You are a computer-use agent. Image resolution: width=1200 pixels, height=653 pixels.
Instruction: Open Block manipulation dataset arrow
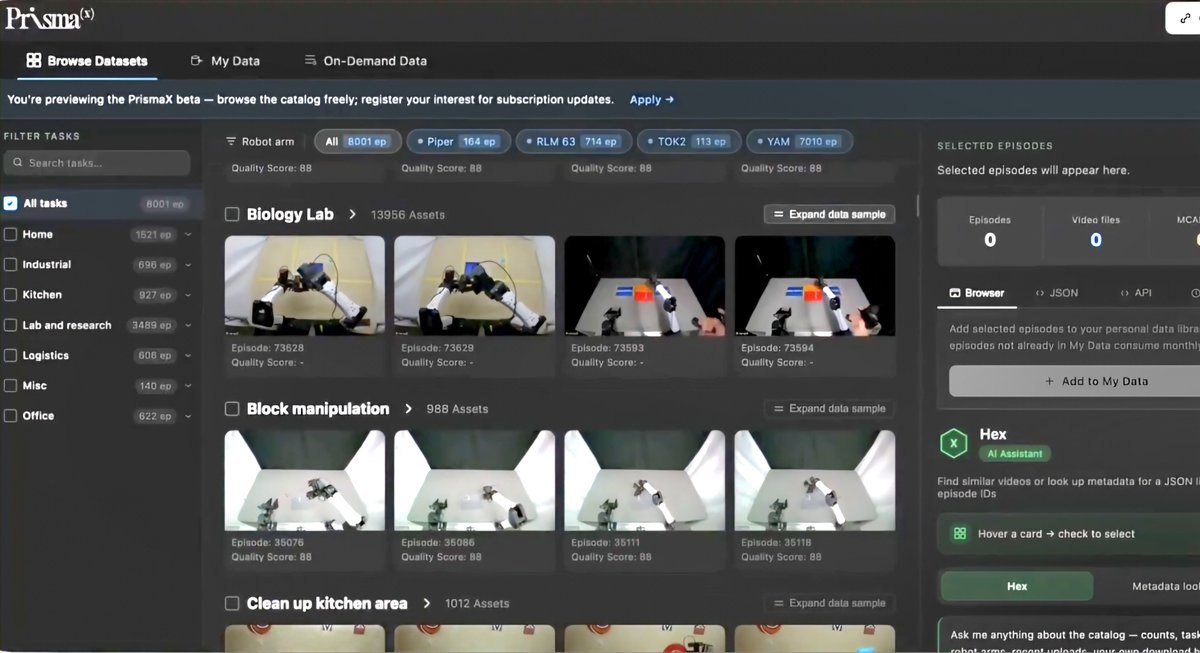point(408,409)
